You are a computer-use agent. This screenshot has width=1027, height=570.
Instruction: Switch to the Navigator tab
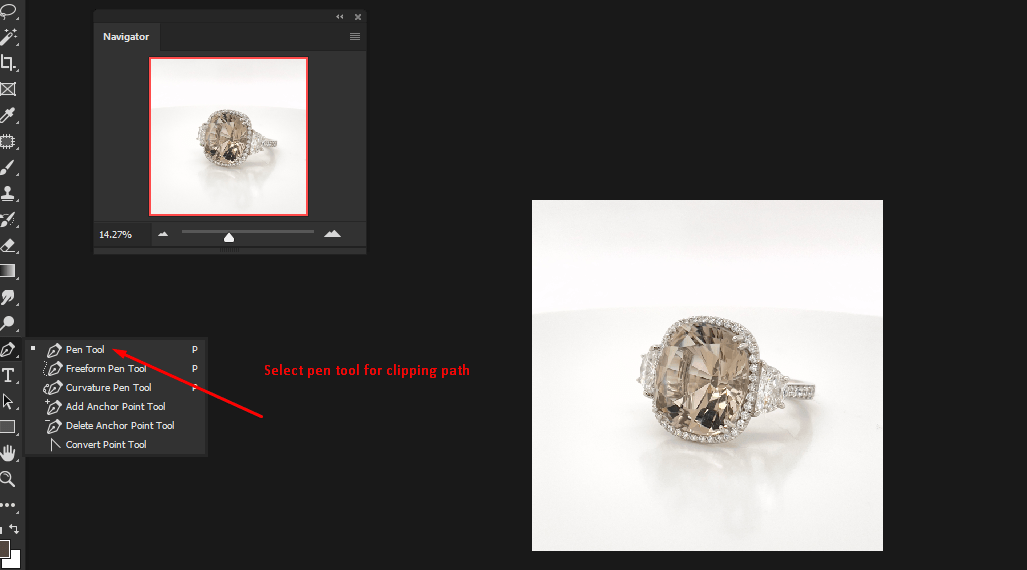point(126,37)
